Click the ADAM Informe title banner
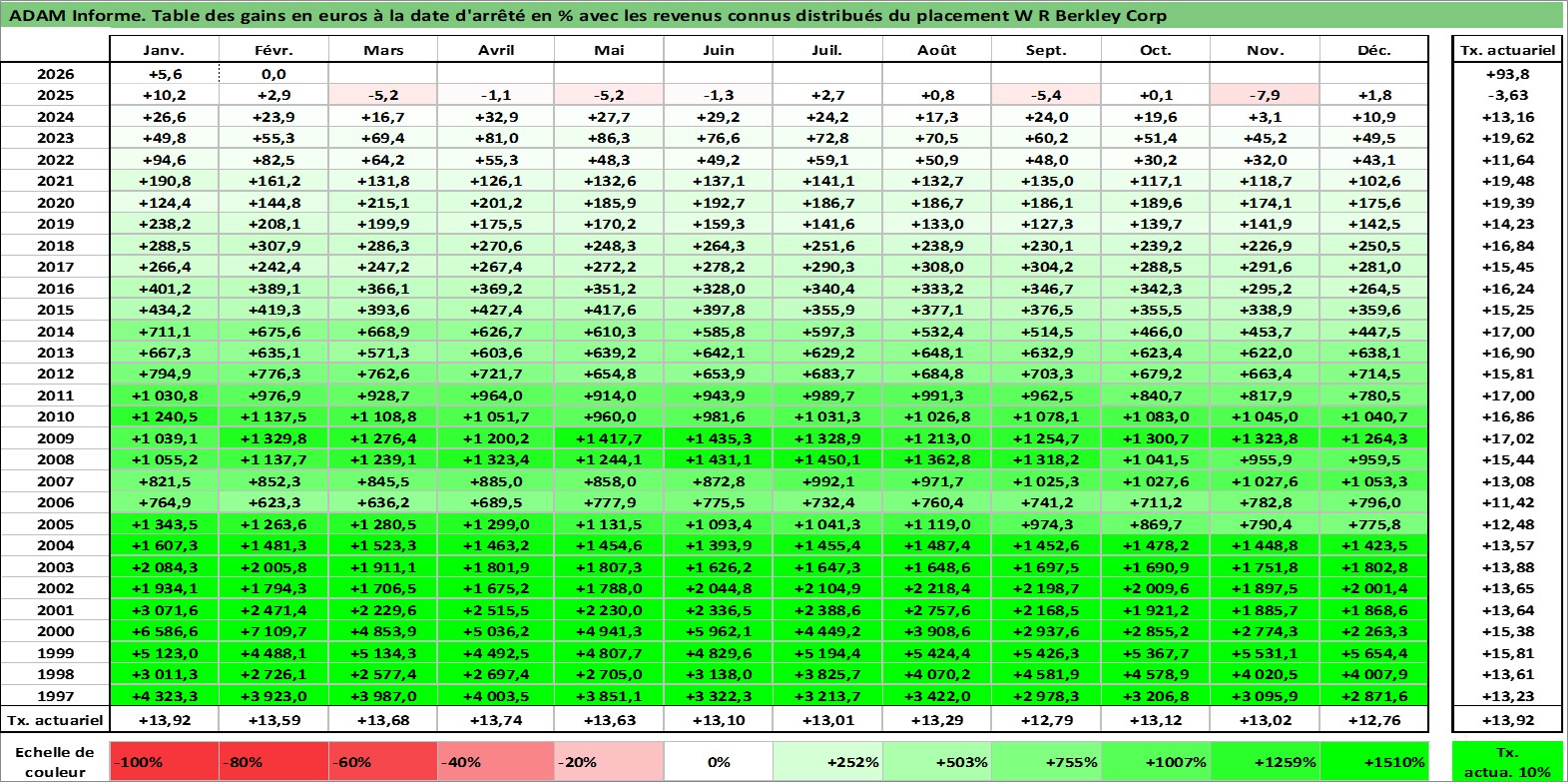Screen dimensions: 1568x782 783,15
